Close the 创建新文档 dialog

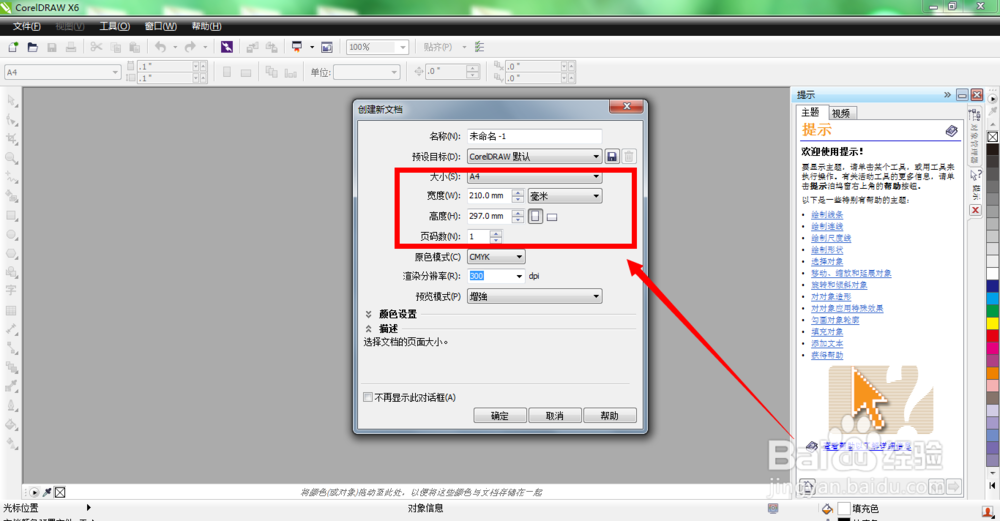[x=626, y=106]
